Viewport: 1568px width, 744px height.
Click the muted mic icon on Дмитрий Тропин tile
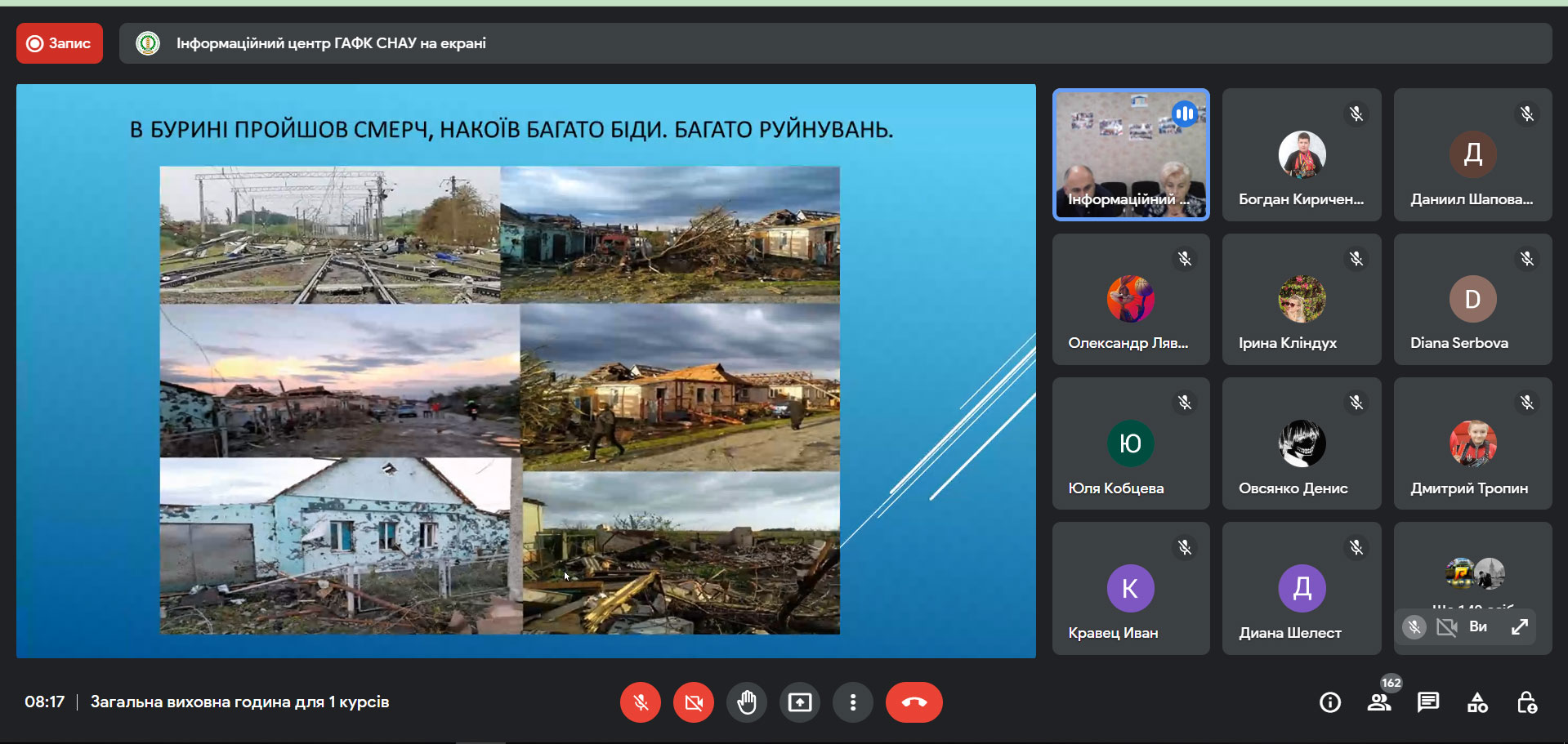click(x=1527, y=403)
